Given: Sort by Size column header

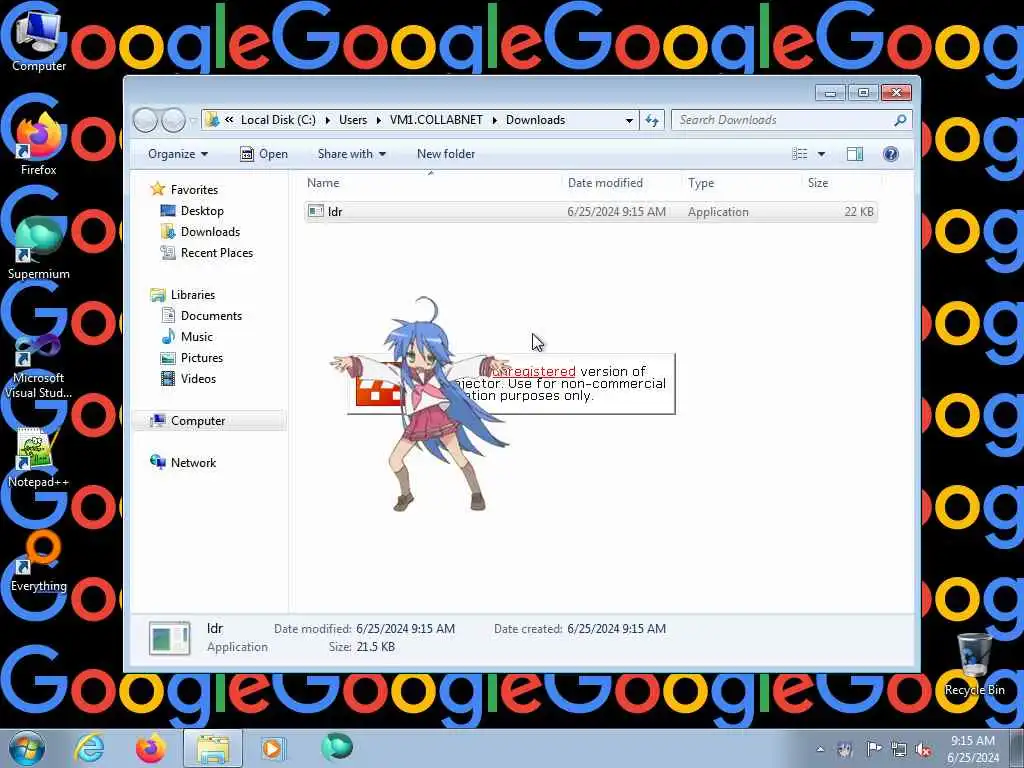Looking at the screenshot, I should (x=841, y=183).
